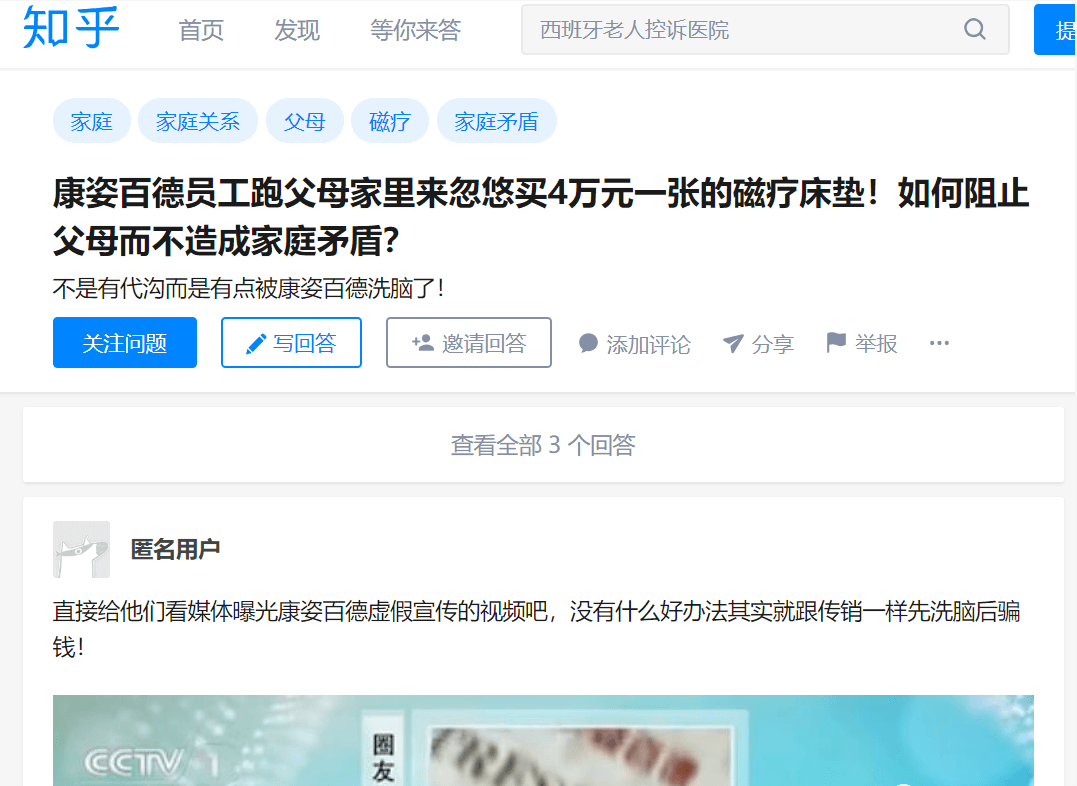Open the 发现 navigation tab
This screenshot has width=1077, height=786.
(297, 30)
